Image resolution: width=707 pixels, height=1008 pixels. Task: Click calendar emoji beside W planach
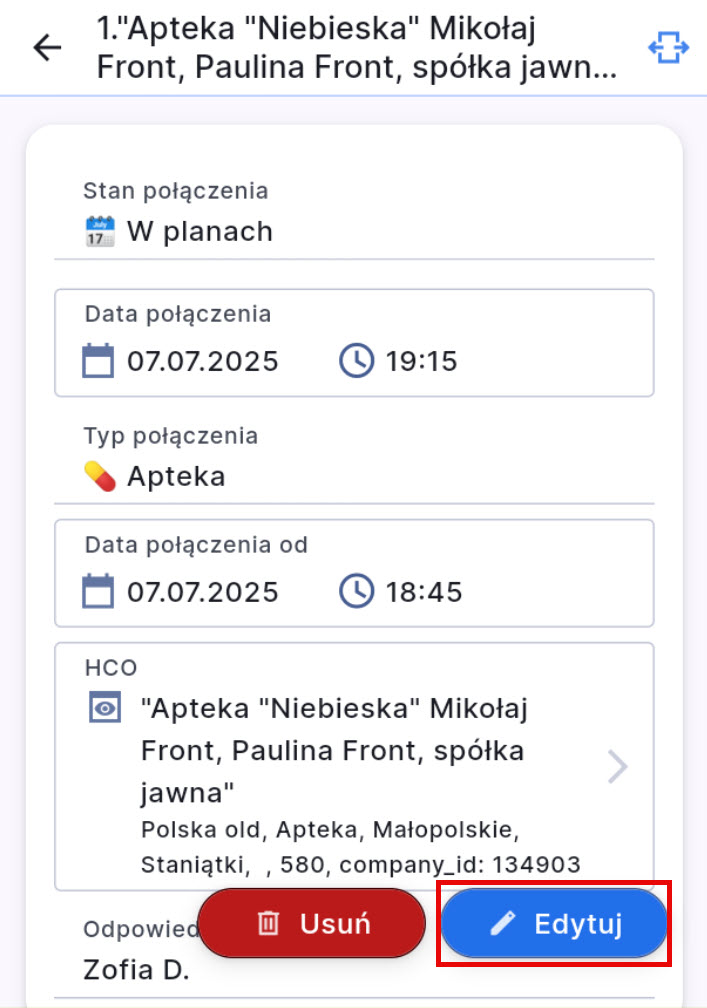pos(100,232)
